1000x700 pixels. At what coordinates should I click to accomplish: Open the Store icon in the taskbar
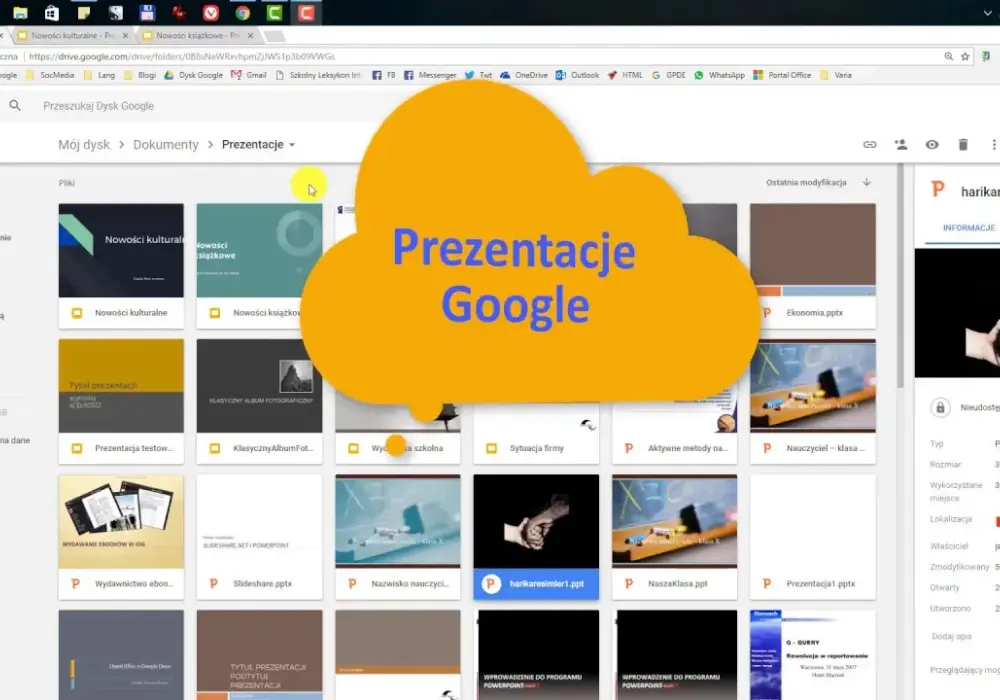pyautogui.click(x=52, y=12)
